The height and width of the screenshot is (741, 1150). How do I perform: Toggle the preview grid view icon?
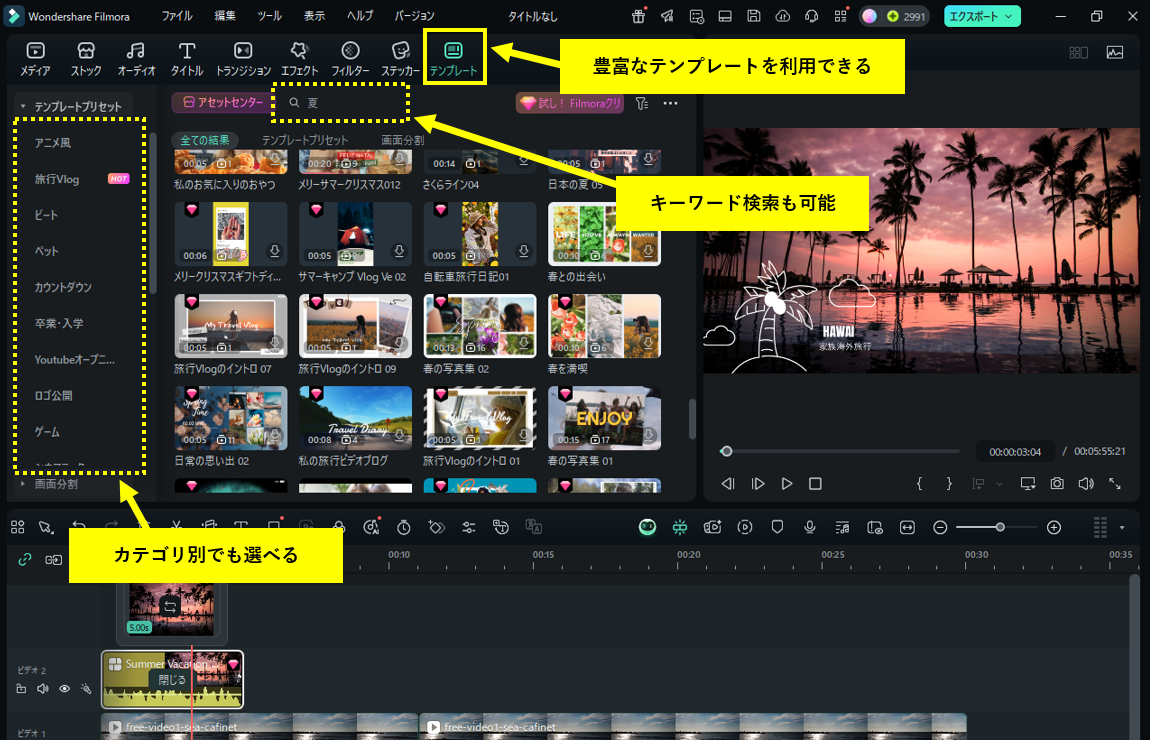point(1078,52)
